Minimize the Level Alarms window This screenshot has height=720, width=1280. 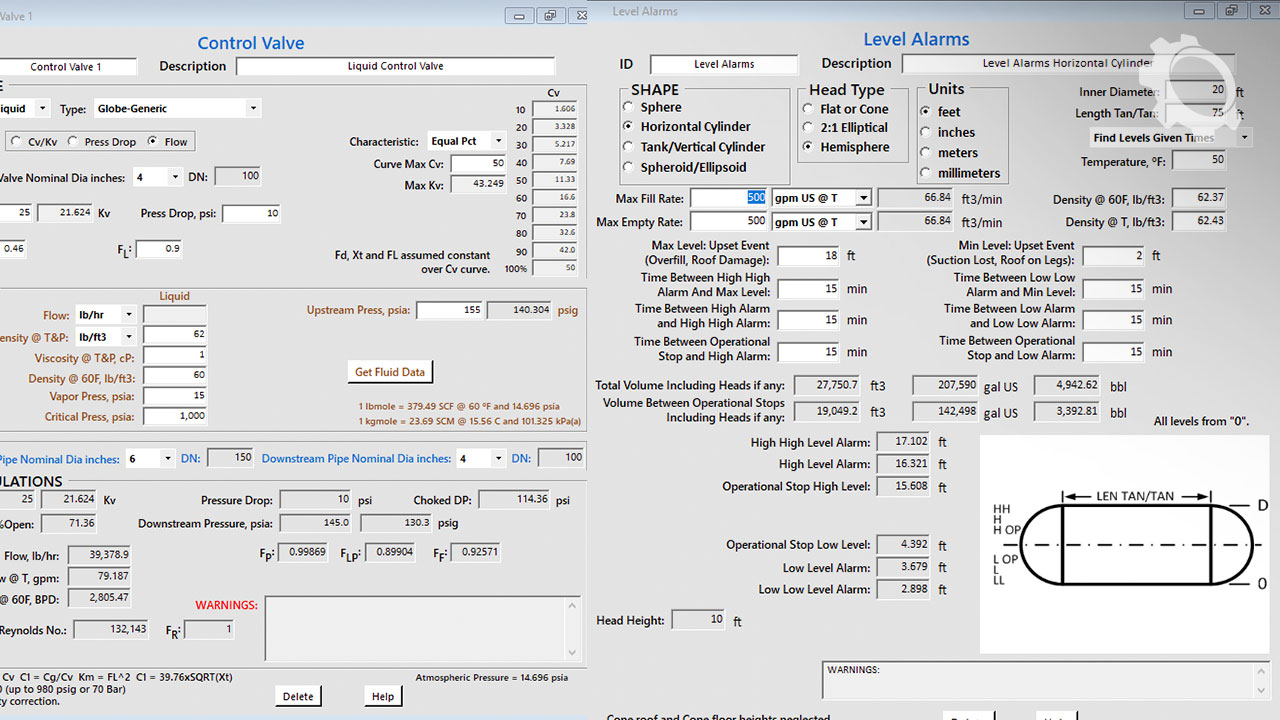[1200, 11]
